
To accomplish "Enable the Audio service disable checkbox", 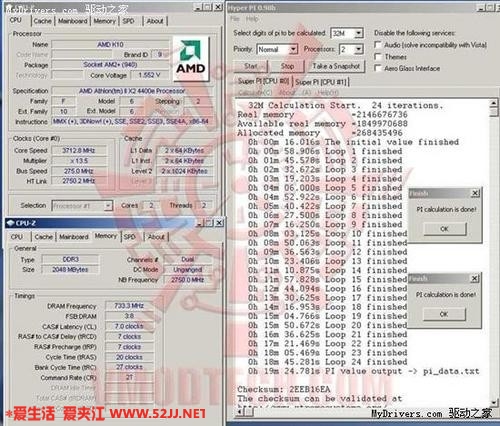I will click(378, 44).
